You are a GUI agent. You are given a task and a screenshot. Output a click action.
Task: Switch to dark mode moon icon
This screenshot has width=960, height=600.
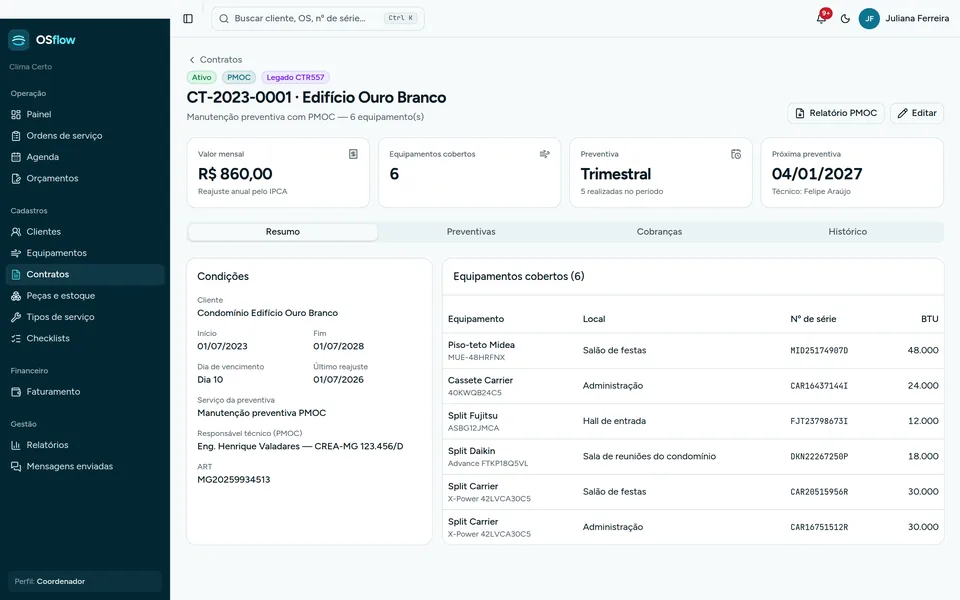tap(846, 18)
